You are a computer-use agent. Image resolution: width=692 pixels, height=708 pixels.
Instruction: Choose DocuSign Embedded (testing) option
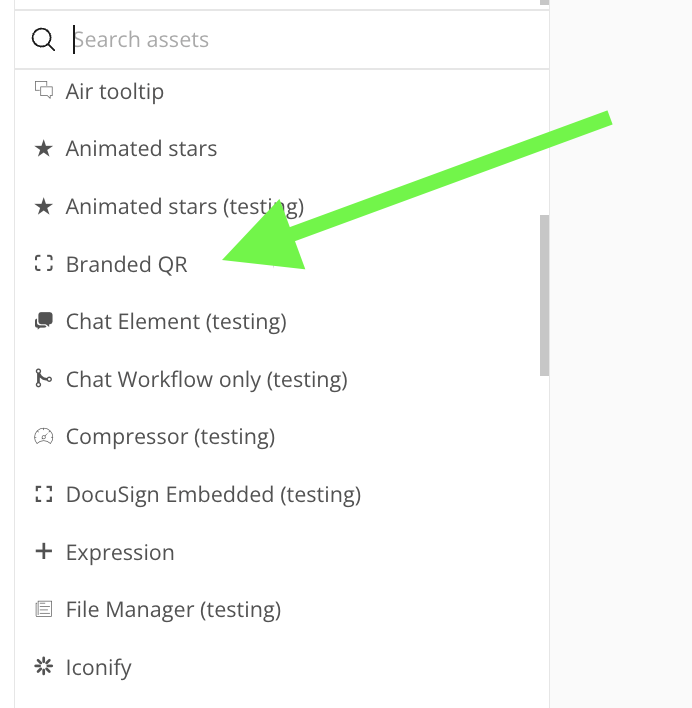pos(213,494)
